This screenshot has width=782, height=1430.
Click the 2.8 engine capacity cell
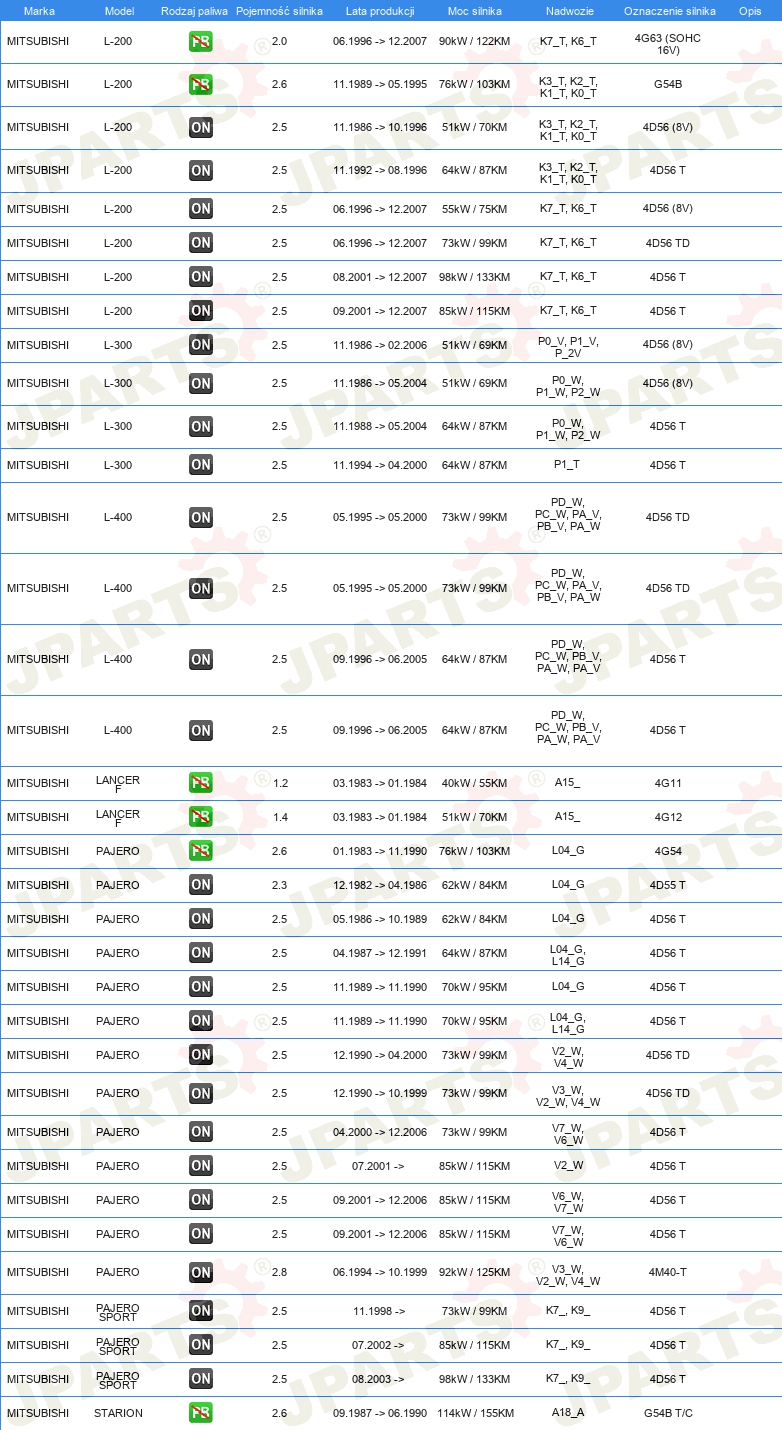tap(279, 1272)
